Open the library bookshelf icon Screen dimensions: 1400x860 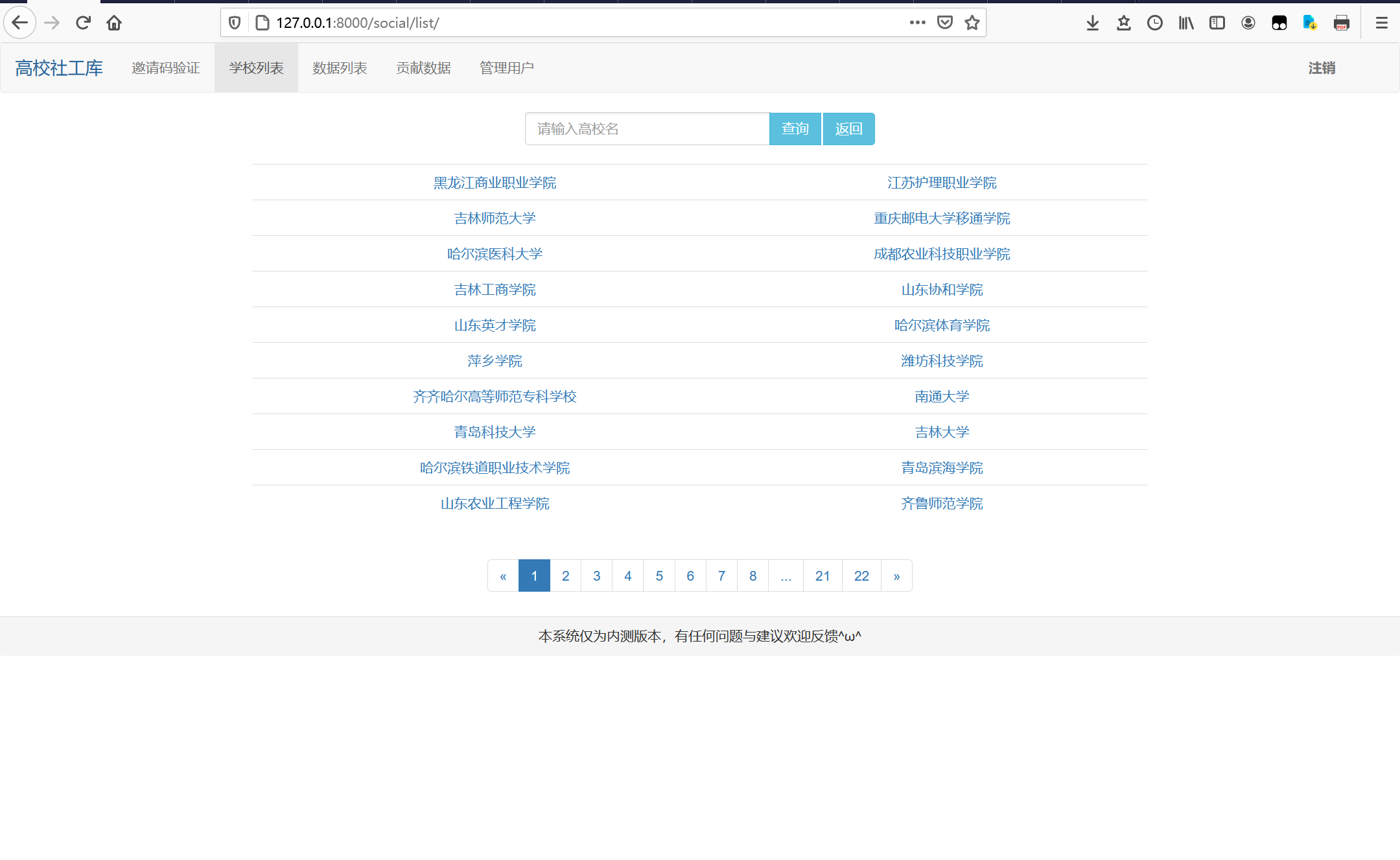click(1185, 23)
